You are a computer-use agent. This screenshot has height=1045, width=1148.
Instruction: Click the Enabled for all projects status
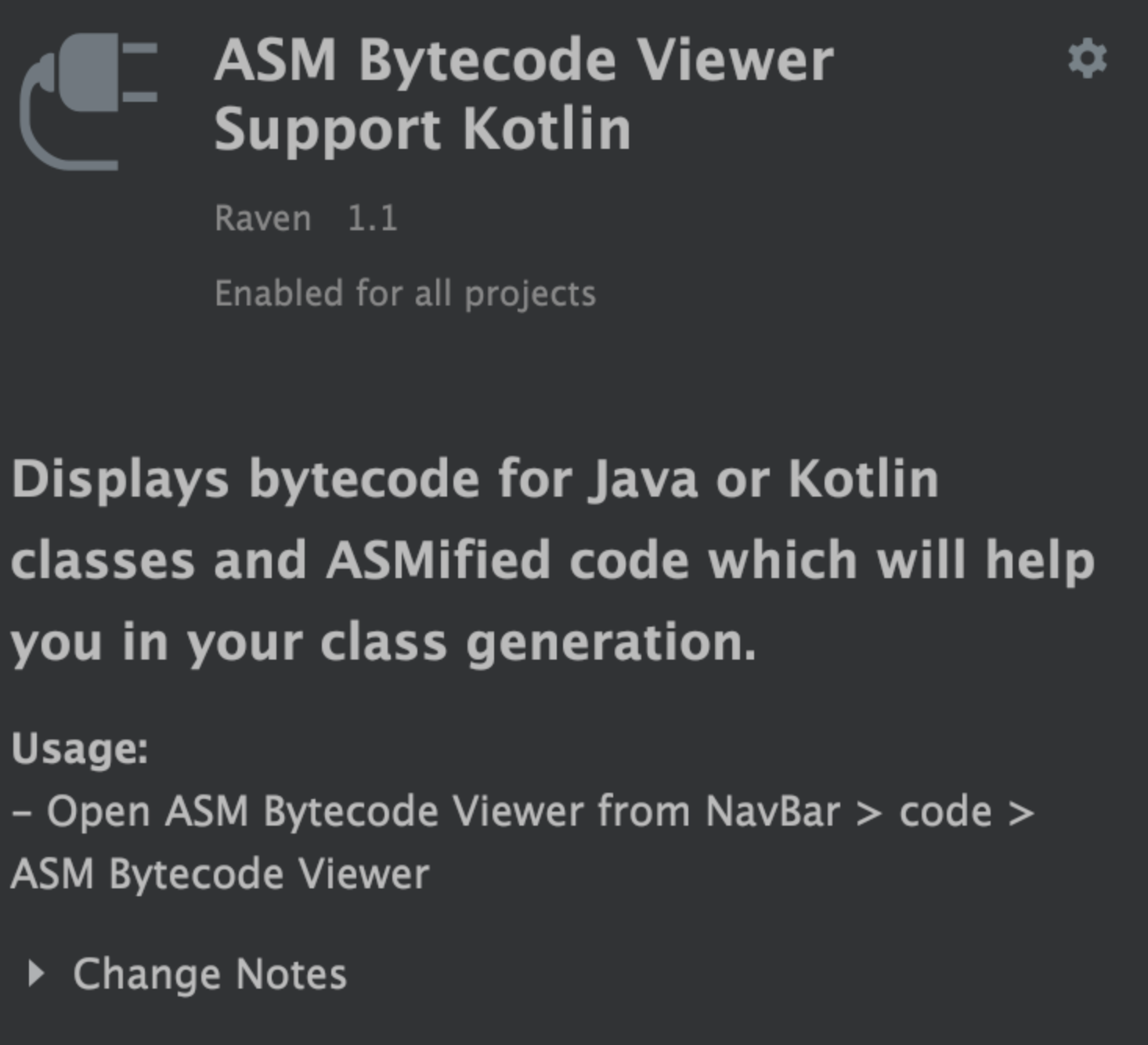point(405,294)
